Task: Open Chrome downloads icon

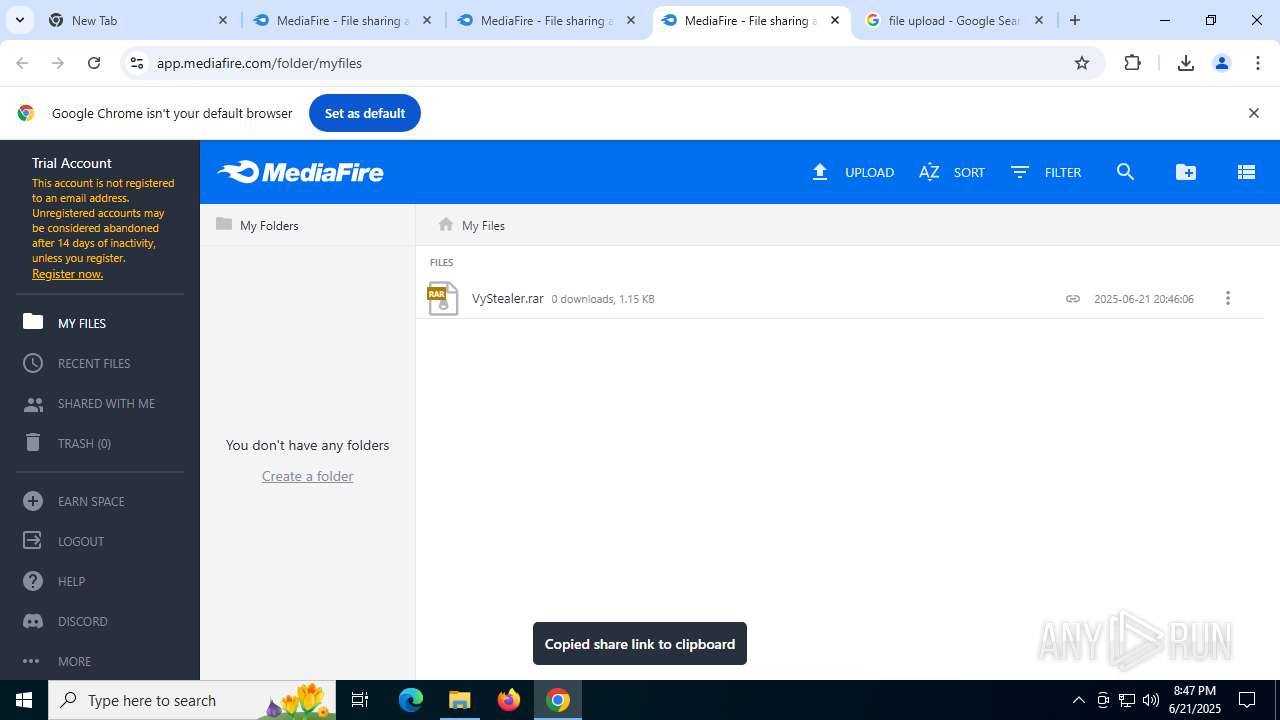Action: tap(1185, 63)
